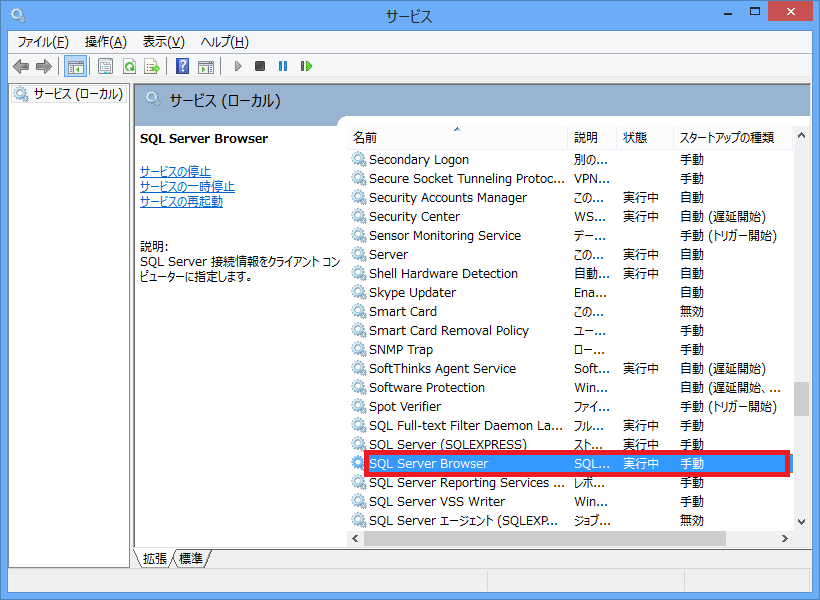This screenshot has width=820, height=600.
Task: Select the Security Center service
Action: click(570, 217)
